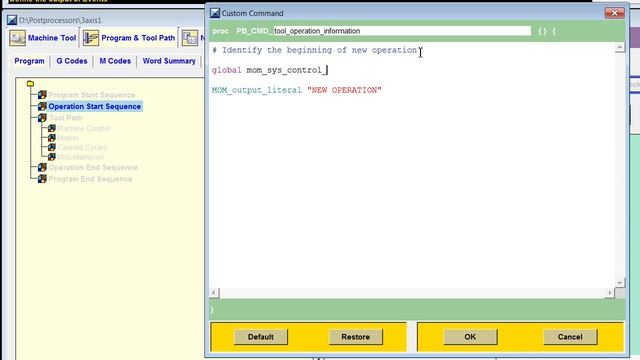Close the Custom Command window
Screen dimensions: 640x360
pos(614,13)
